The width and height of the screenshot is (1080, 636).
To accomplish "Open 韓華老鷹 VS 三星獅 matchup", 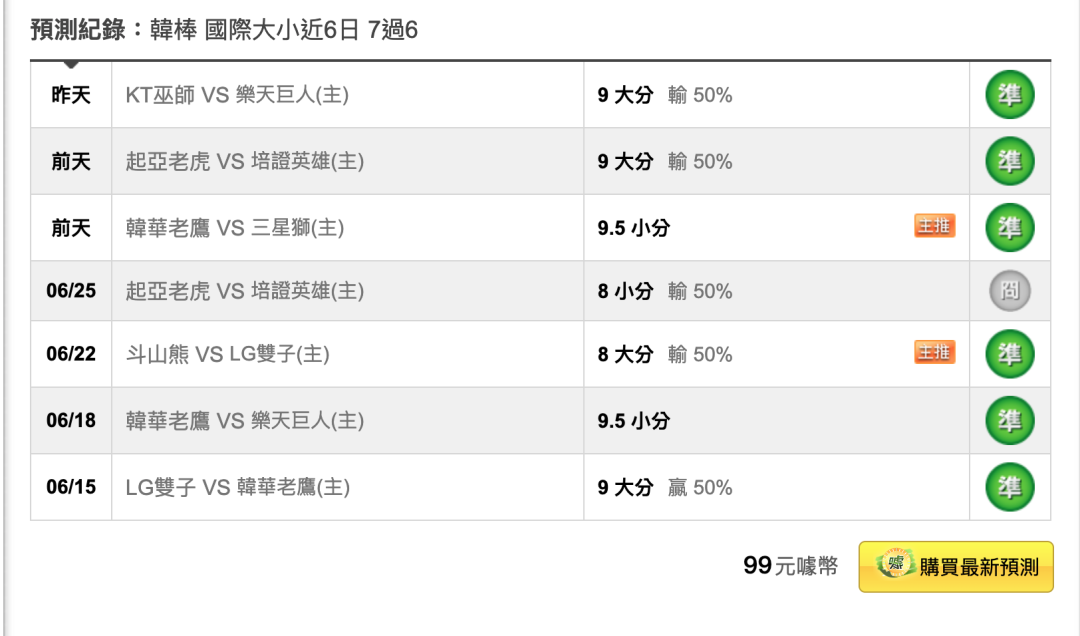I will 235,227.
